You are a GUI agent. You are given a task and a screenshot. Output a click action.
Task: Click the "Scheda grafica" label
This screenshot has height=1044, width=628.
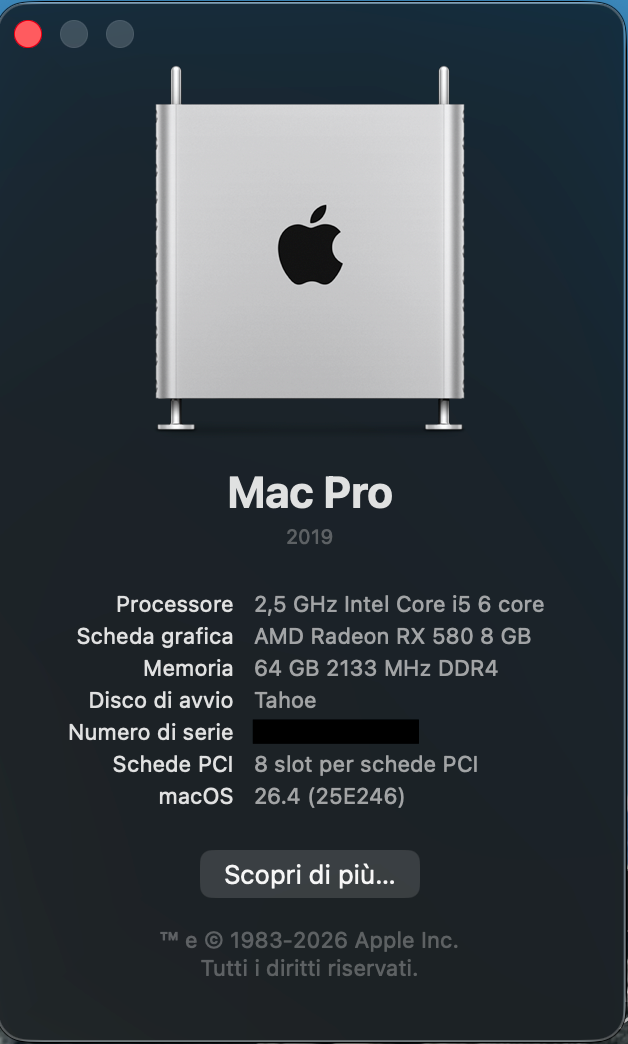click(155, 636)
